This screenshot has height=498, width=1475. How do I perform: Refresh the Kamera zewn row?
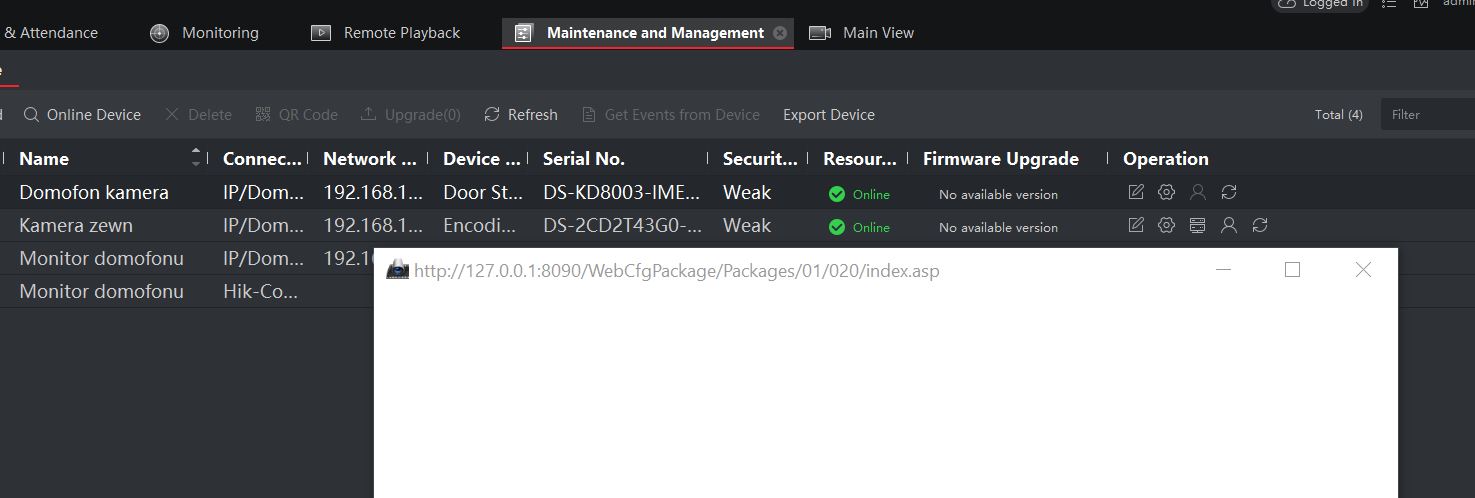tap(1260, 225)
